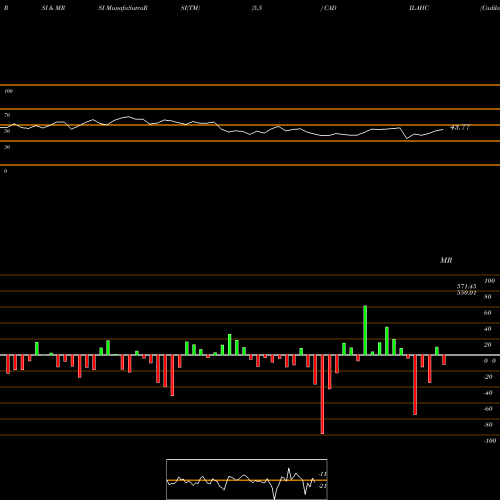Click the red bar reaching near -70
The width and height of the screenshot is (500, 500).
[x=415, y=385]
